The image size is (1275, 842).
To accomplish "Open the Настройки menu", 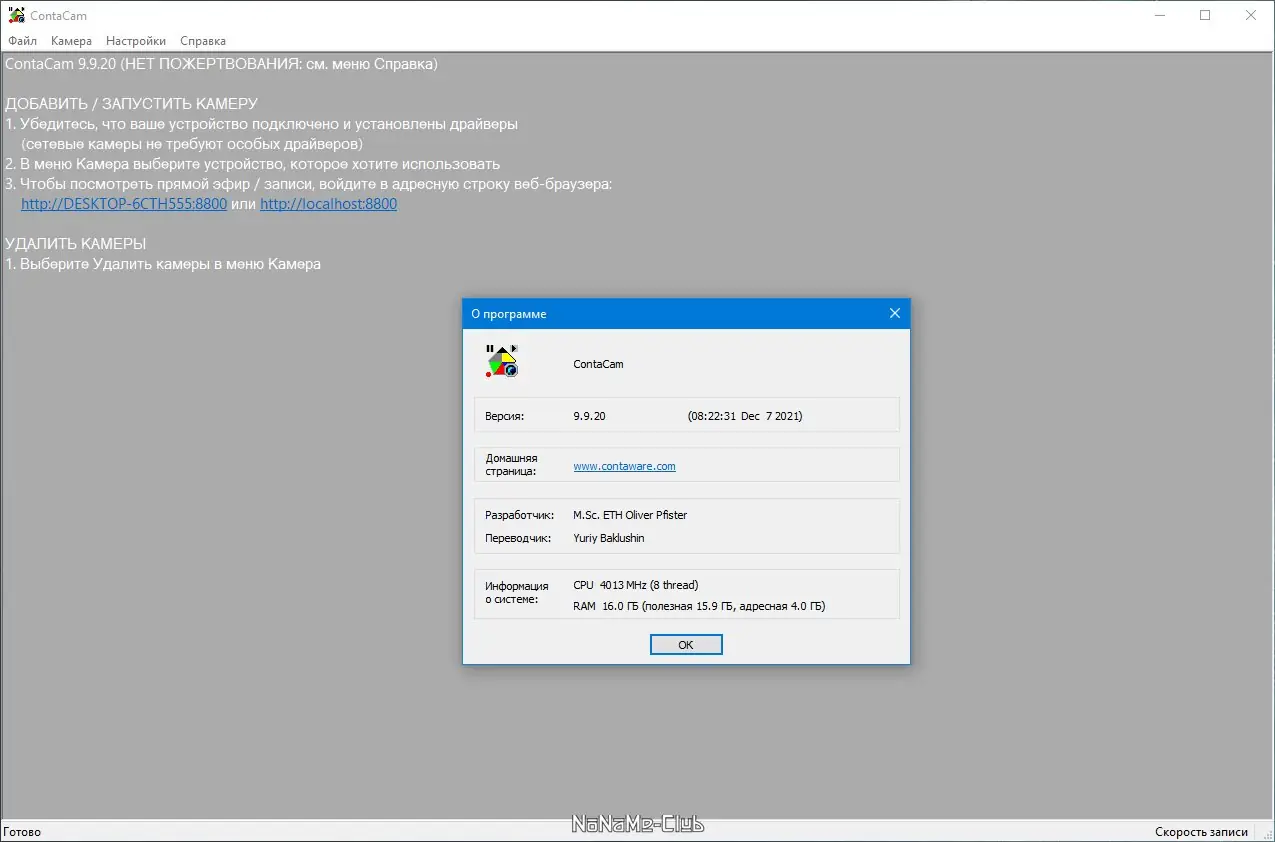I will coord(136,41).
